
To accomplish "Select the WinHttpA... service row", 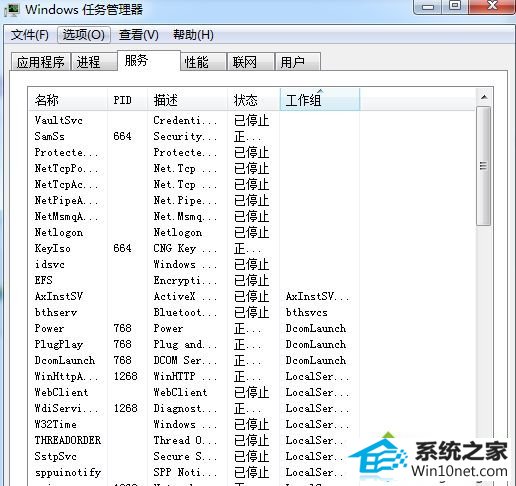I will [x=252, y=376].
